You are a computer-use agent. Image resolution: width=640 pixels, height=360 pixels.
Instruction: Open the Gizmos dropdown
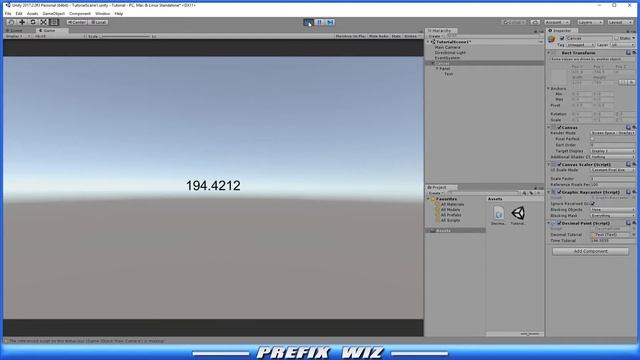(412, 36)
